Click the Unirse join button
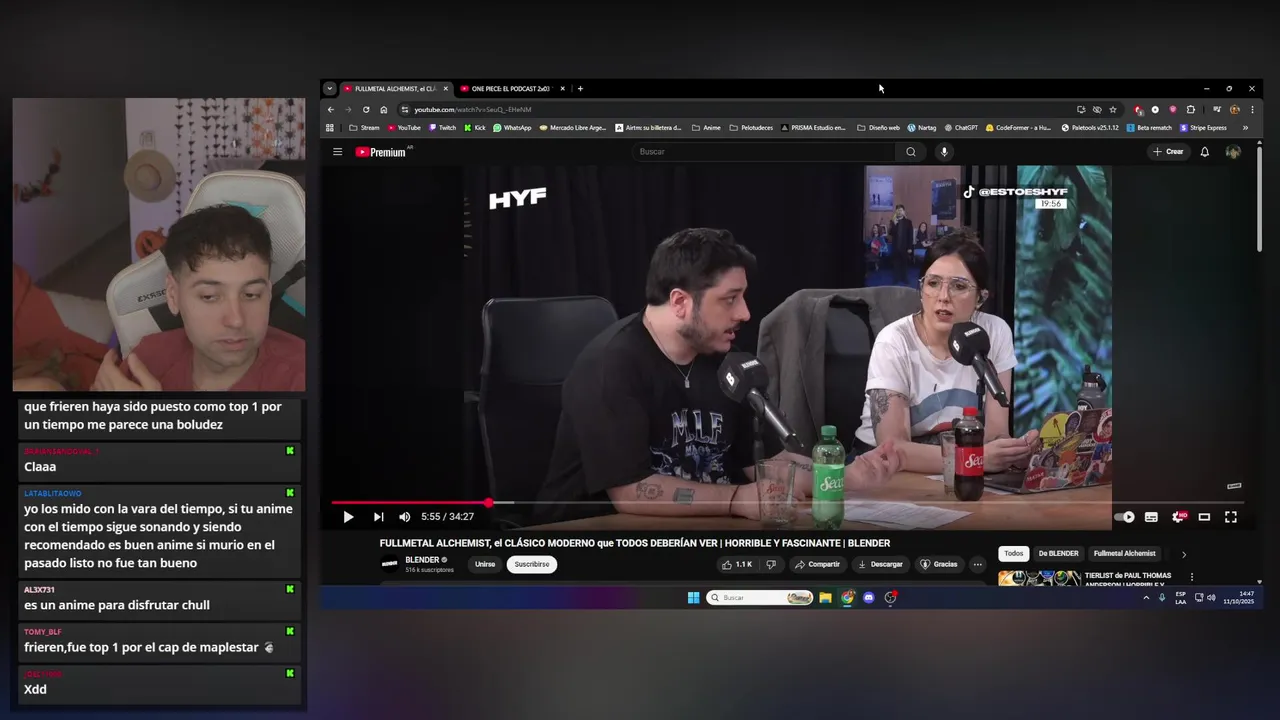Screen dimensions: 1280x720 point(485,564)
